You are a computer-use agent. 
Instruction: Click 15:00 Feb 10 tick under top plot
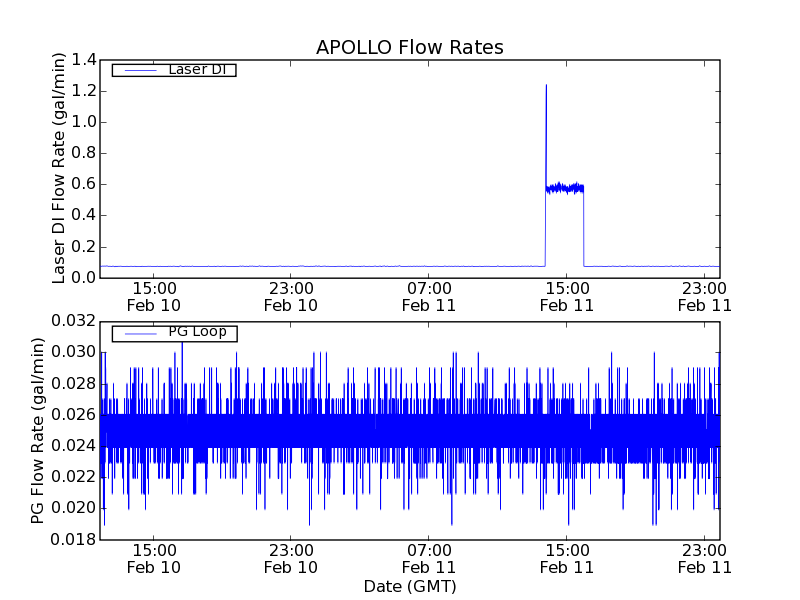(153, 296)
